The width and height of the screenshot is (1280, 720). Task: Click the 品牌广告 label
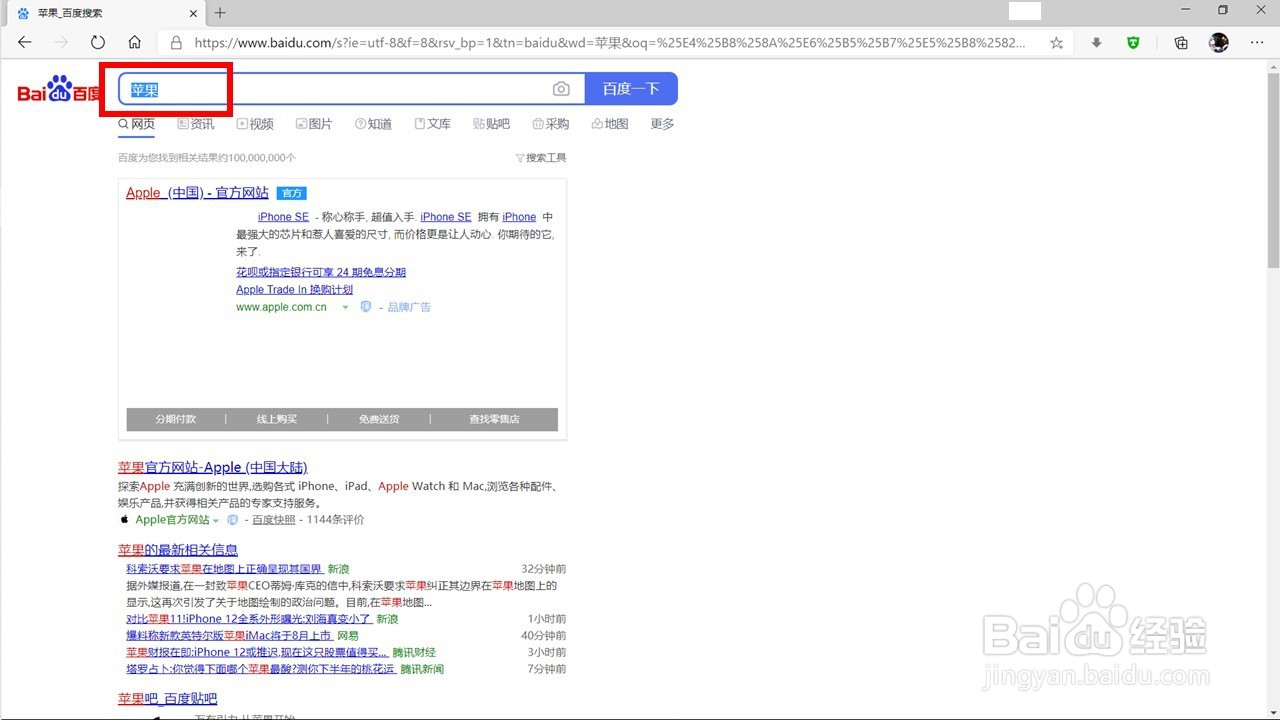[409, 307]
